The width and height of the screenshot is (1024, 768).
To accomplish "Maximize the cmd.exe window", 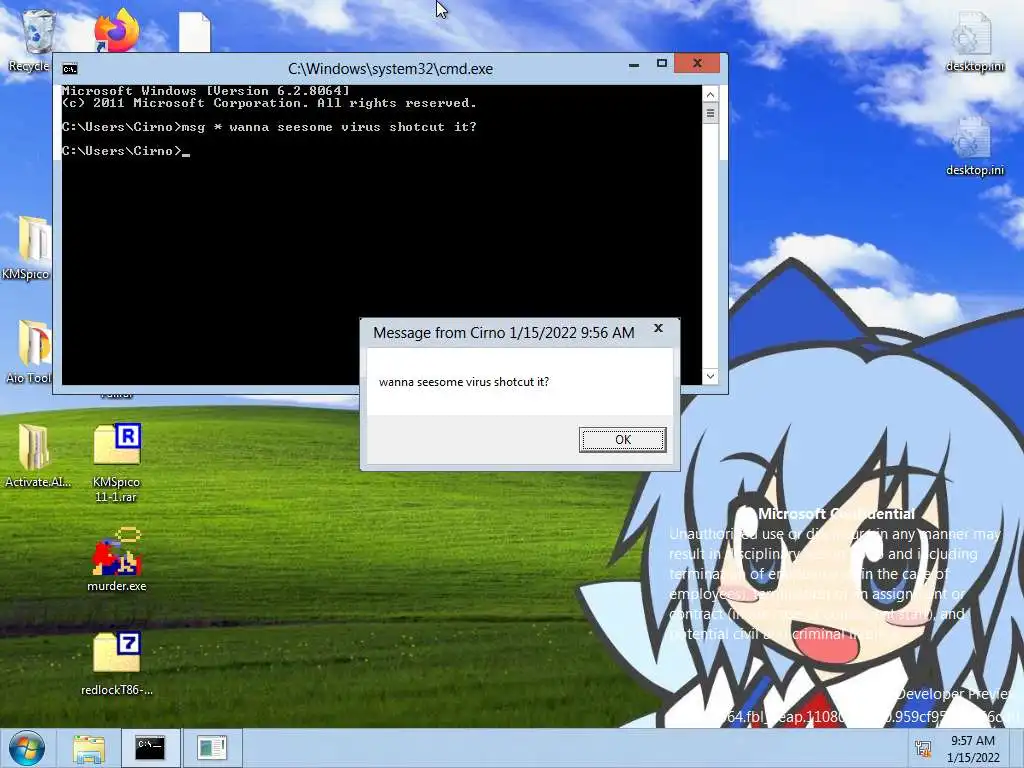I will click(662, 63).
